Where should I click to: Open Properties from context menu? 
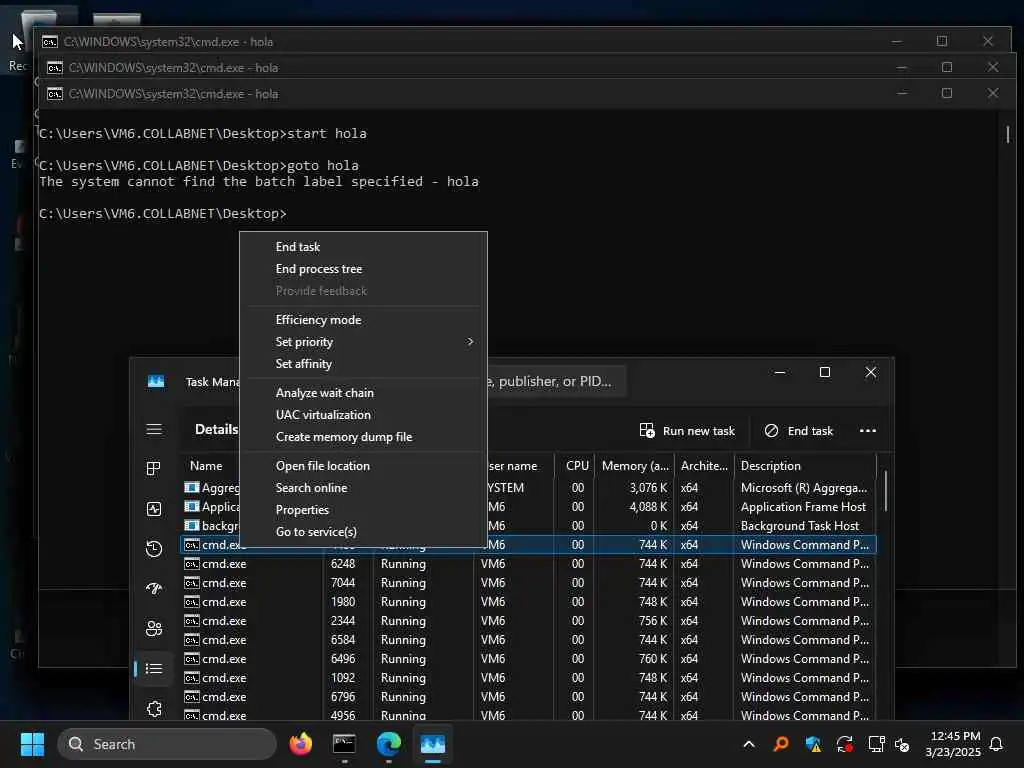302,510
